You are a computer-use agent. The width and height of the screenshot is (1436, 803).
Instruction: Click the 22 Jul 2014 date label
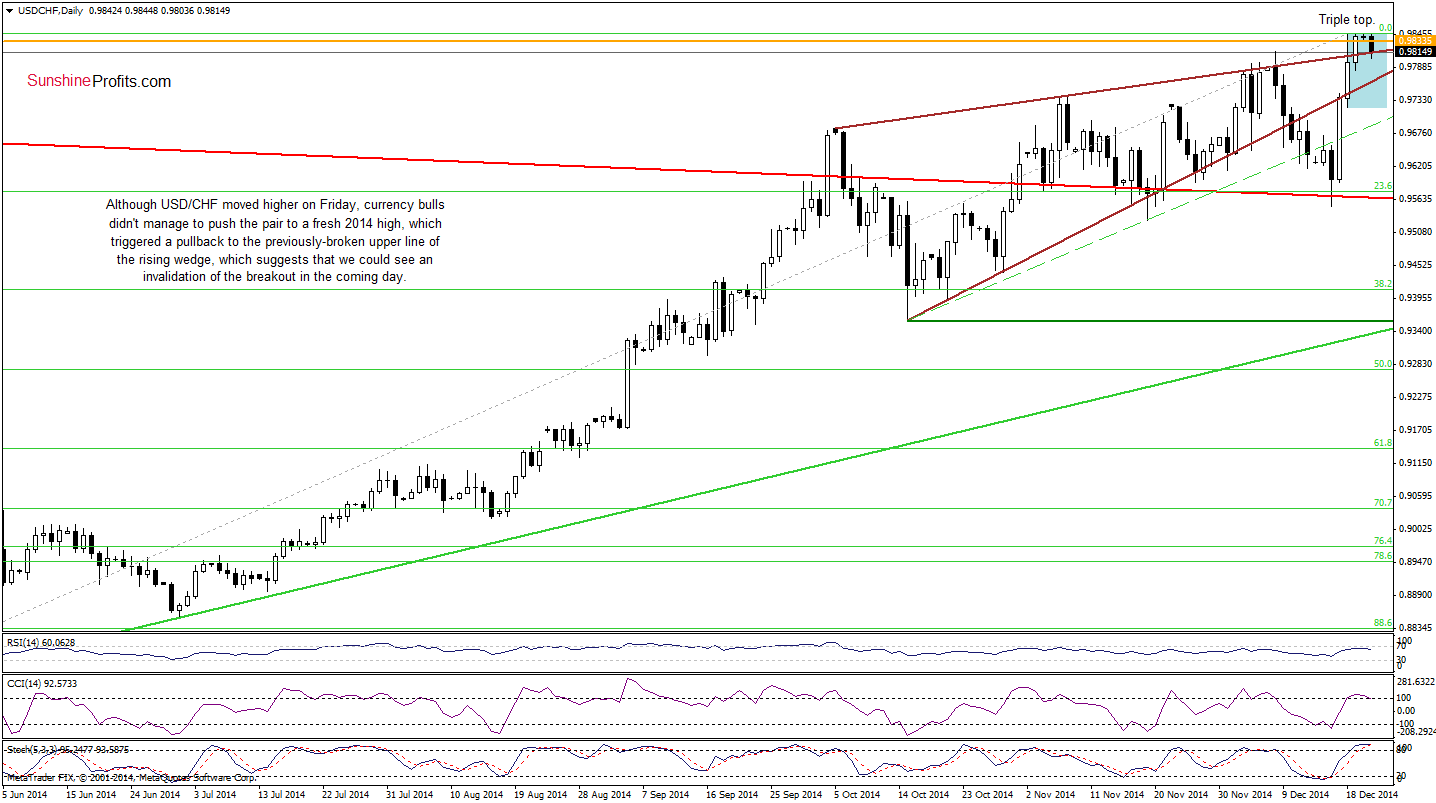[x=344, y=795]
